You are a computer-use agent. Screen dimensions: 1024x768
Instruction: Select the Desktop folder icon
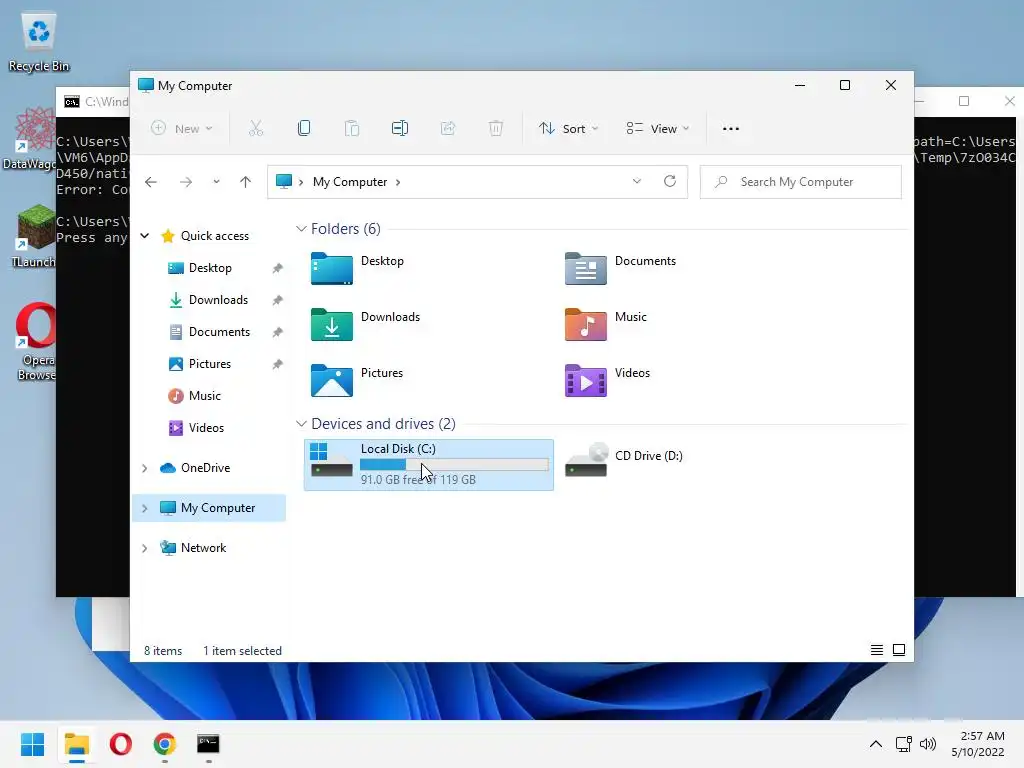(332, 268)
